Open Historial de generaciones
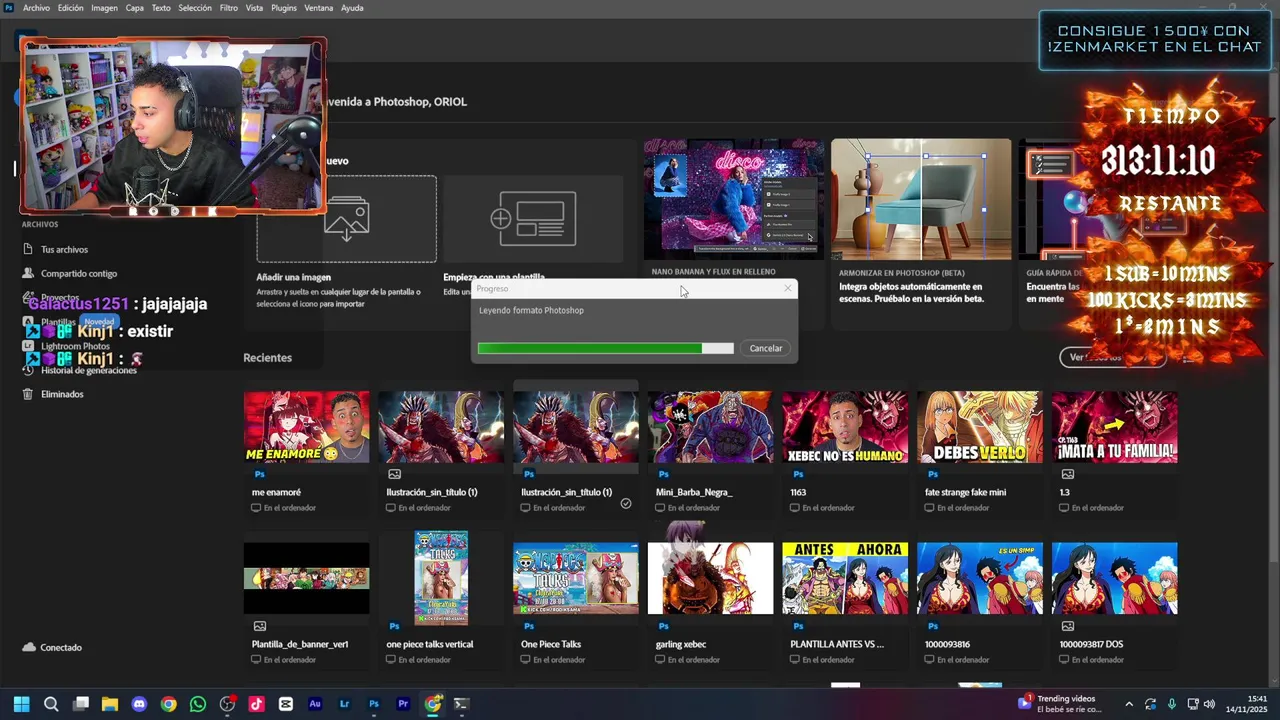 point(80,370)
